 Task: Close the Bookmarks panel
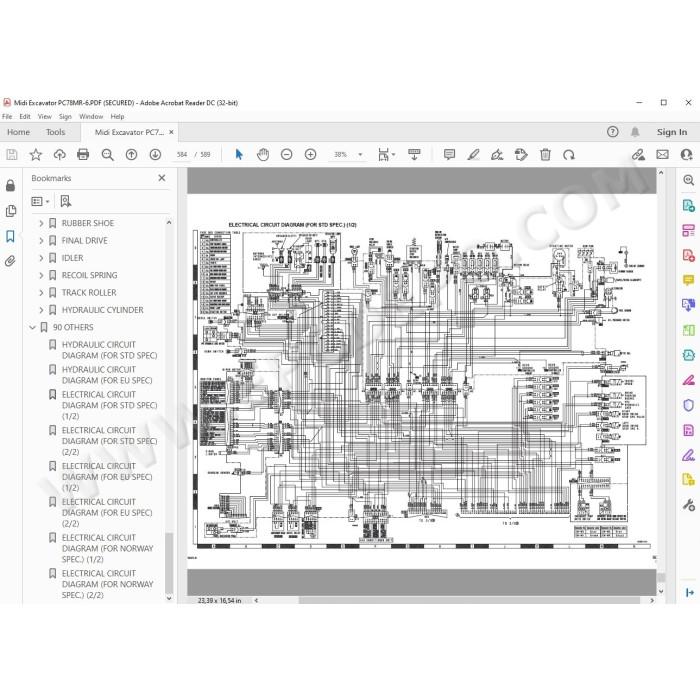[162, 178]
